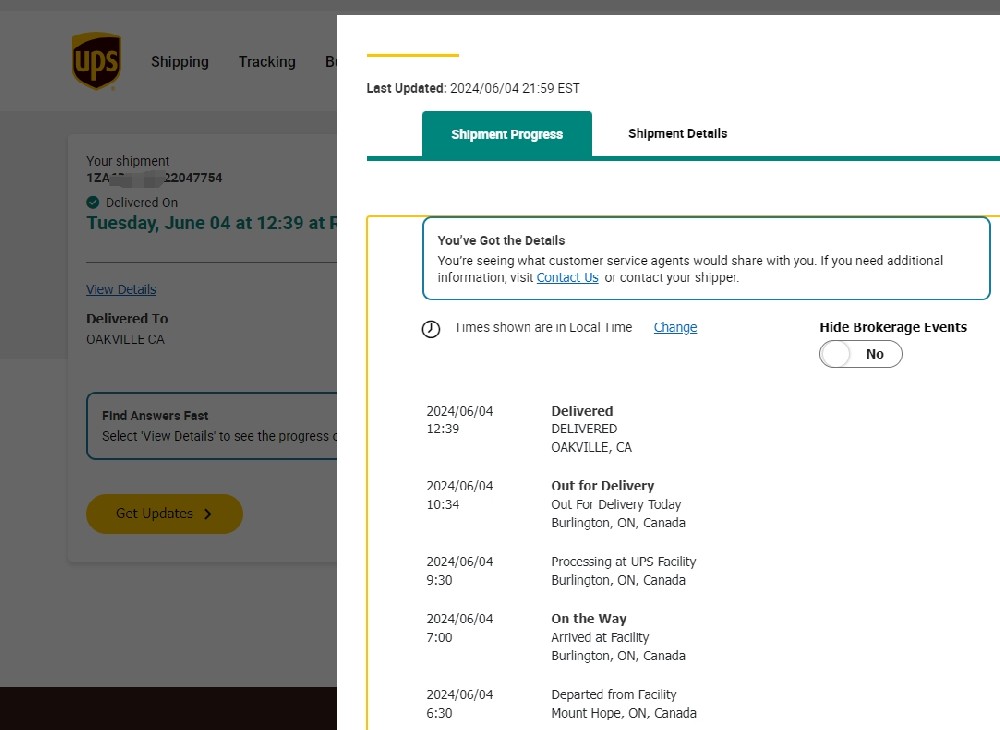Image resolution: width=1000 pixels, height=730 pixels.
Task: Toggle the Hide Brokerage Events switch
Action: tap(860, 354)
